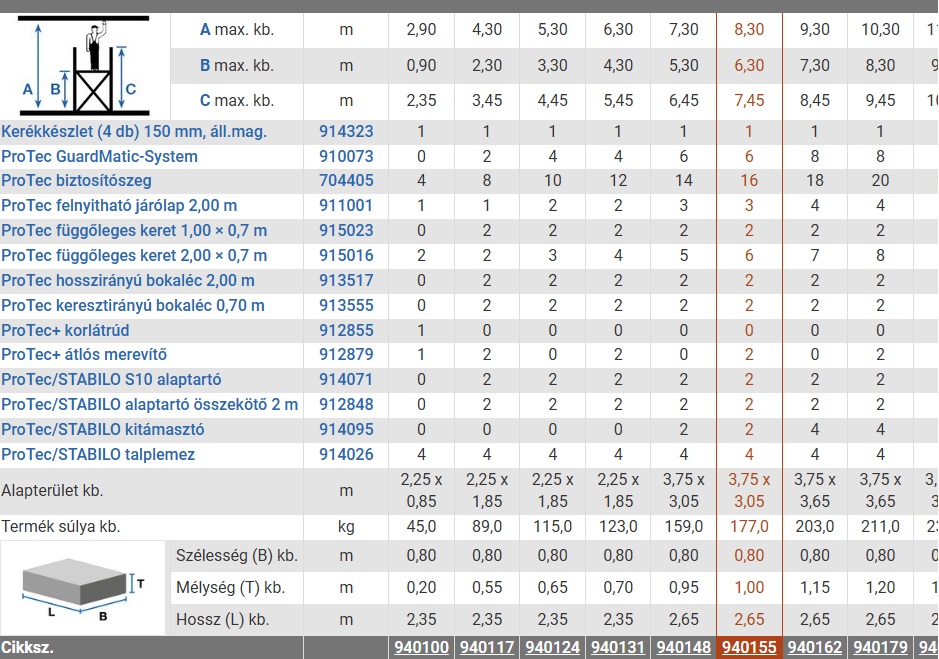This screenshot has height=659, width=939.
Task: Click the weight unit 'kg' cell
Action: [x=346, y=527]
